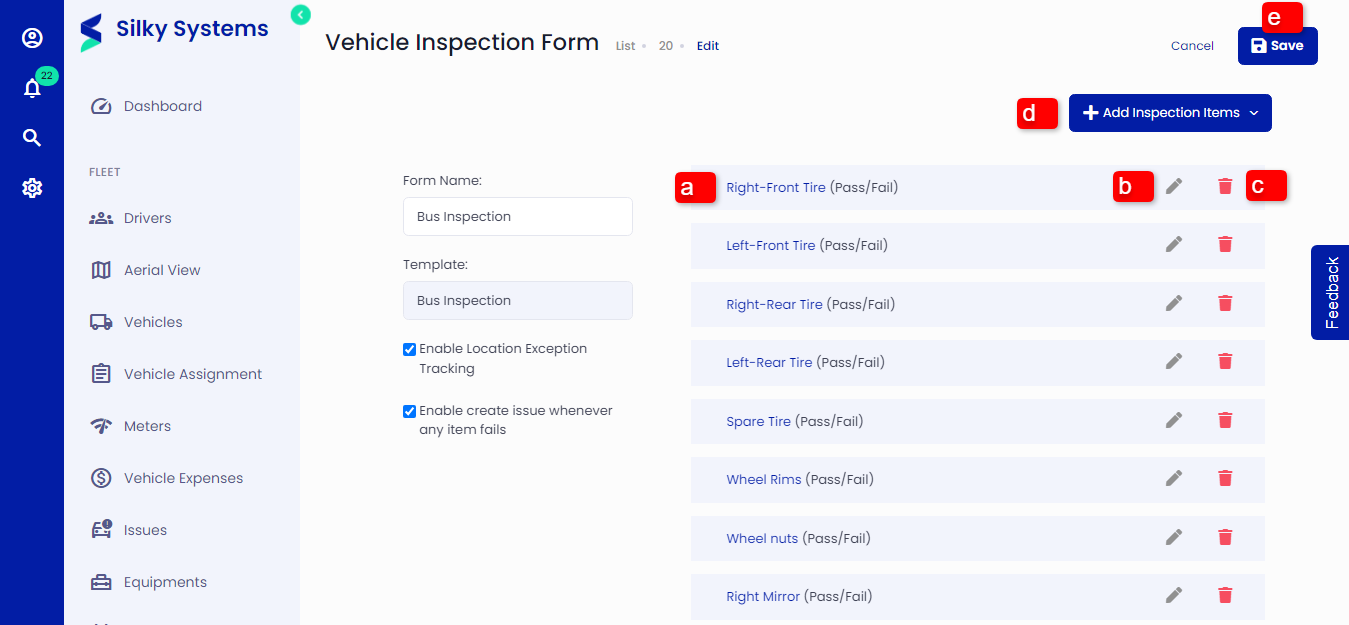Viewport: 1349px width, 625px height.
Task: Remove the Right Mirror item with trash icon
Action: coord(1225,595)
